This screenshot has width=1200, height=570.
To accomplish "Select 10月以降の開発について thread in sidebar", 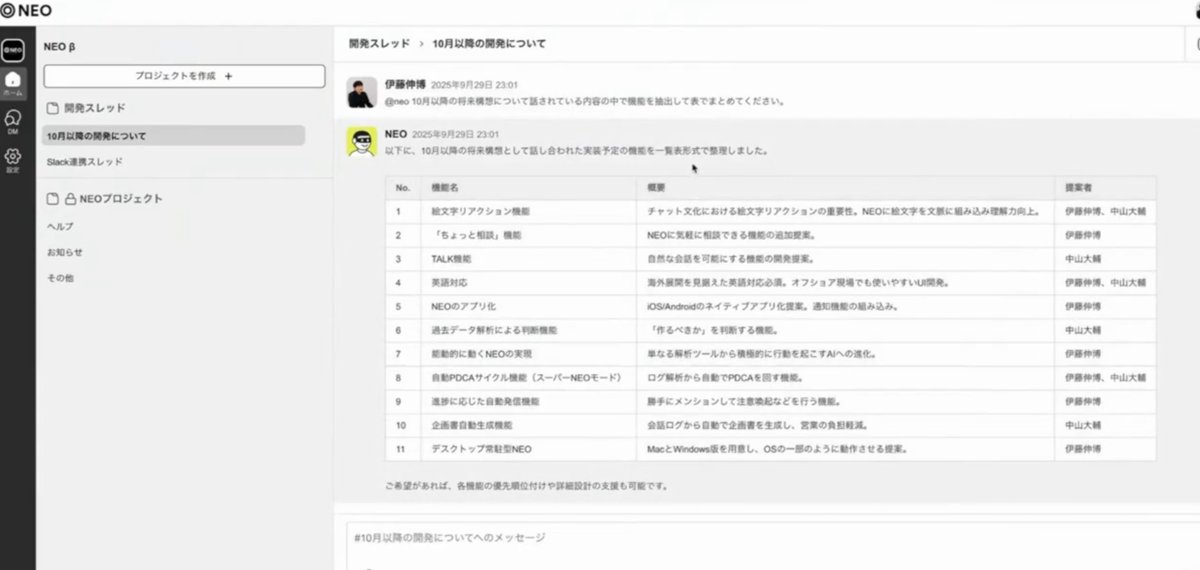I will click(174, 135).
